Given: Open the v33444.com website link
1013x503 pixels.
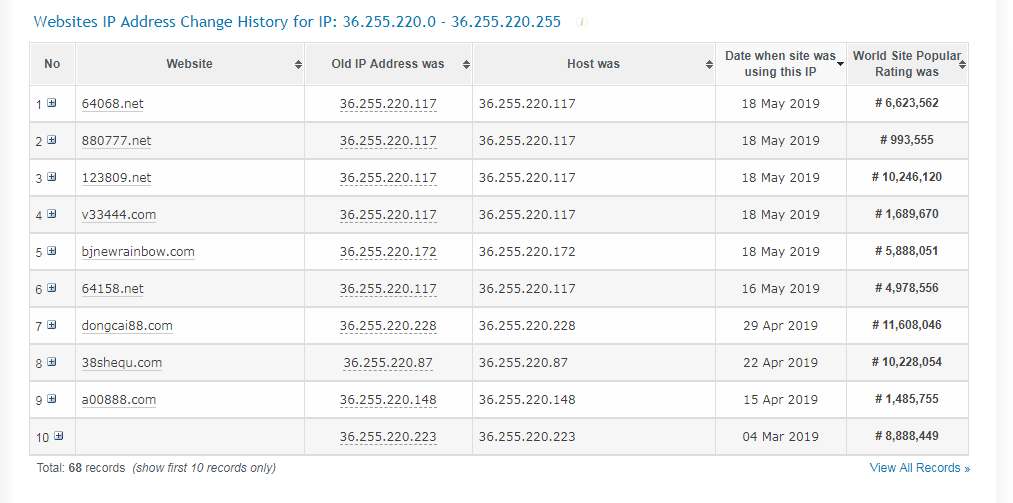Looking at the screenshot, I should point(119,214).
